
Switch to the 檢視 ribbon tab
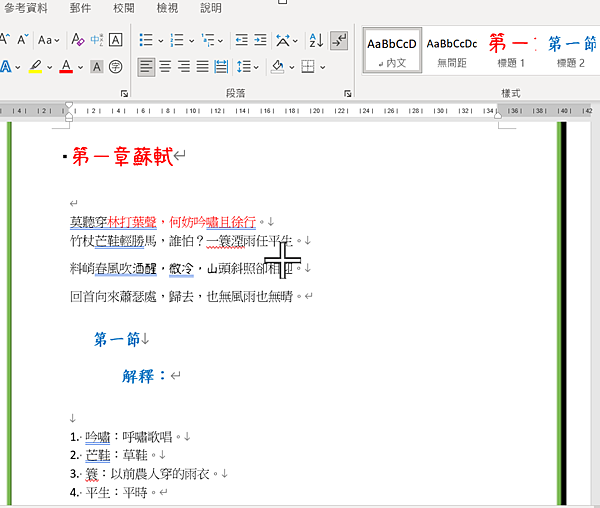click(168, 8)
